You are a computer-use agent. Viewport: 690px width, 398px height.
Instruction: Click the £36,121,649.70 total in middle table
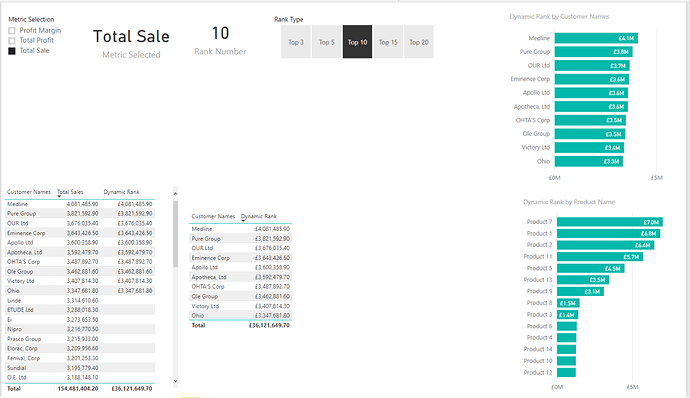[x=269, y=325]
